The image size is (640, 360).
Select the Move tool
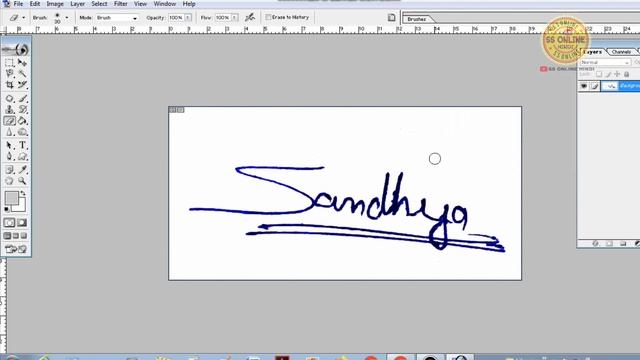click(x=22, y=62)
